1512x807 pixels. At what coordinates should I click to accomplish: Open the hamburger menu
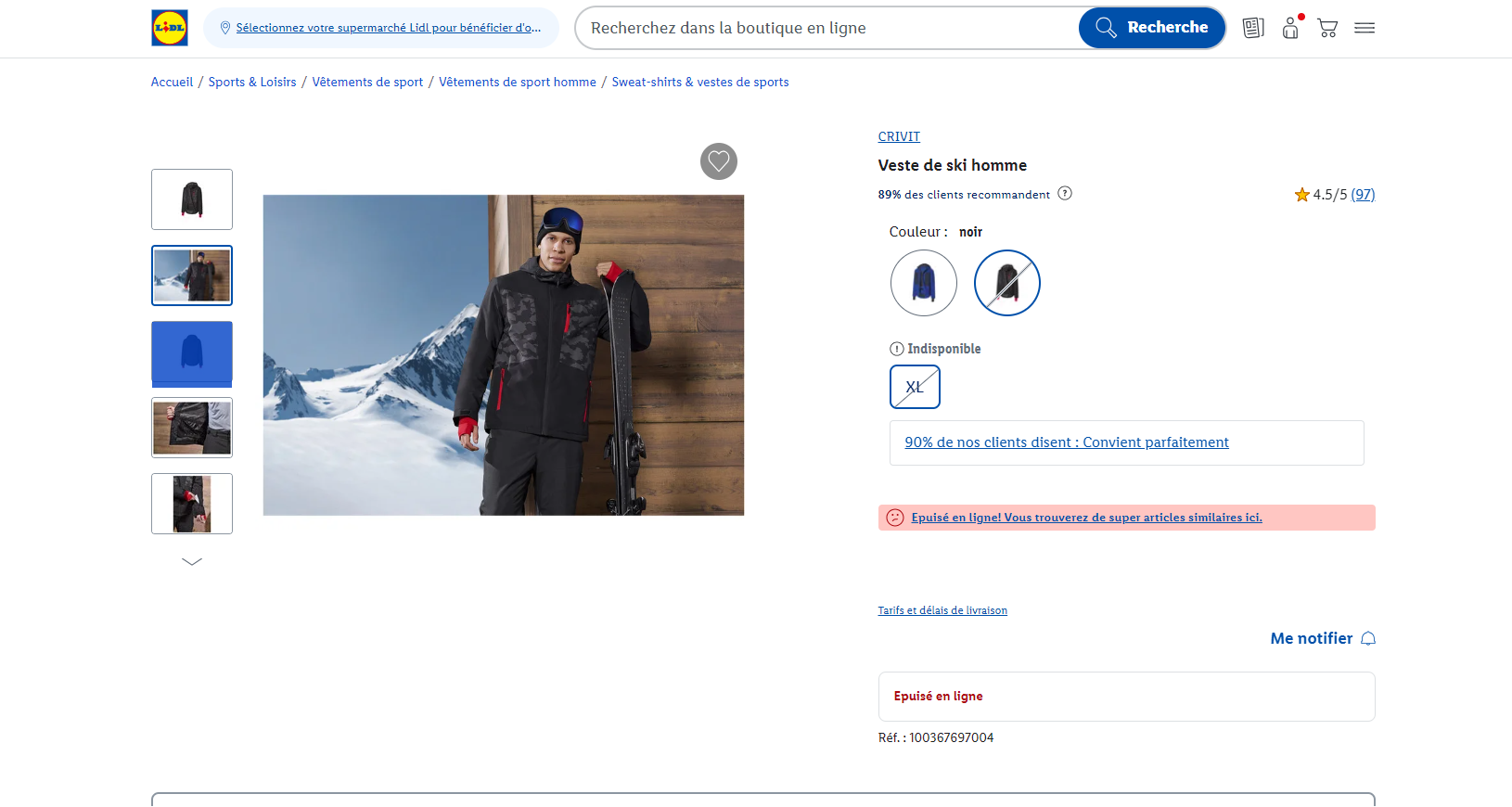1365,28
